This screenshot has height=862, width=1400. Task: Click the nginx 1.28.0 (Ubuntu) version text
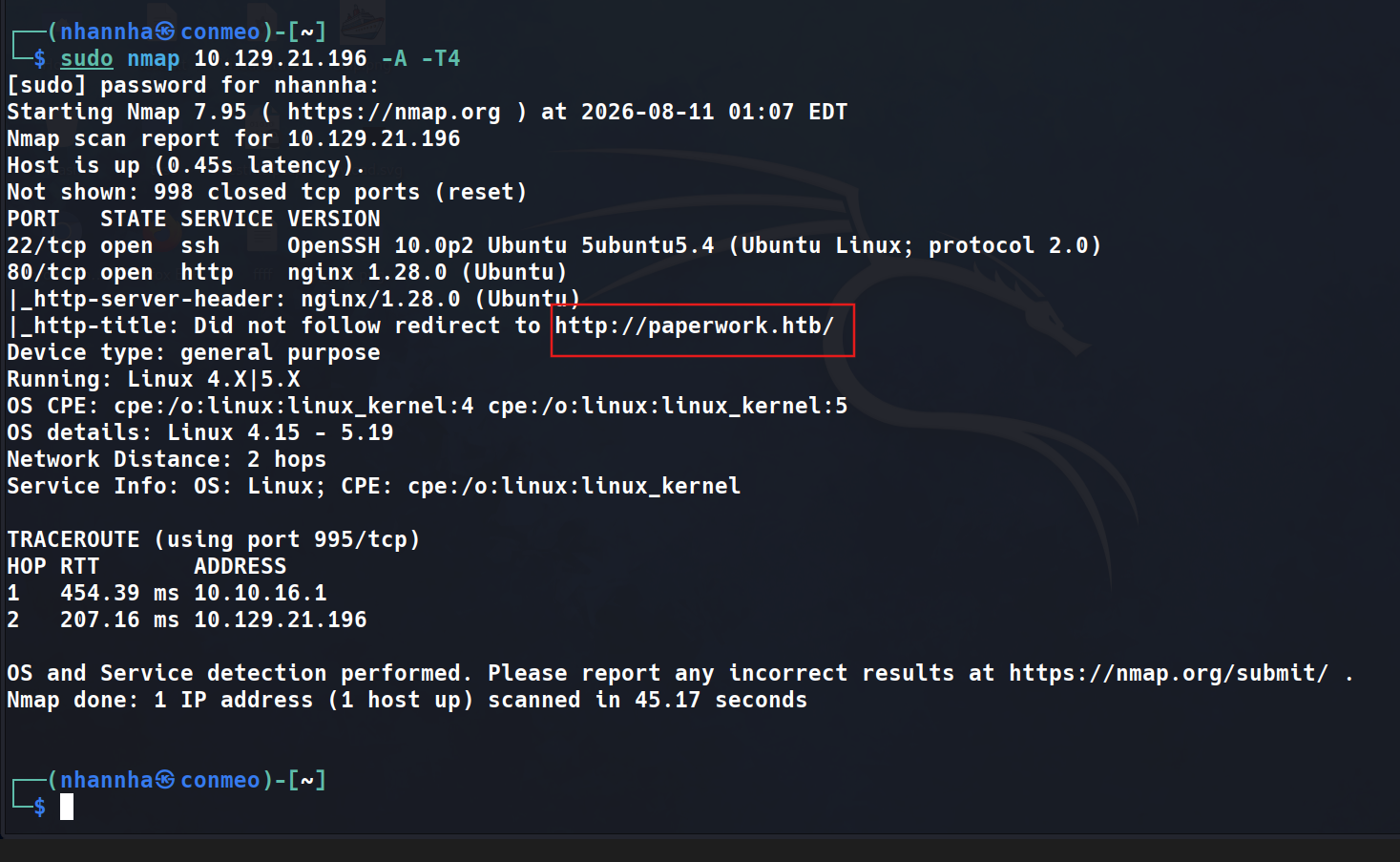[x=427, y=272]
